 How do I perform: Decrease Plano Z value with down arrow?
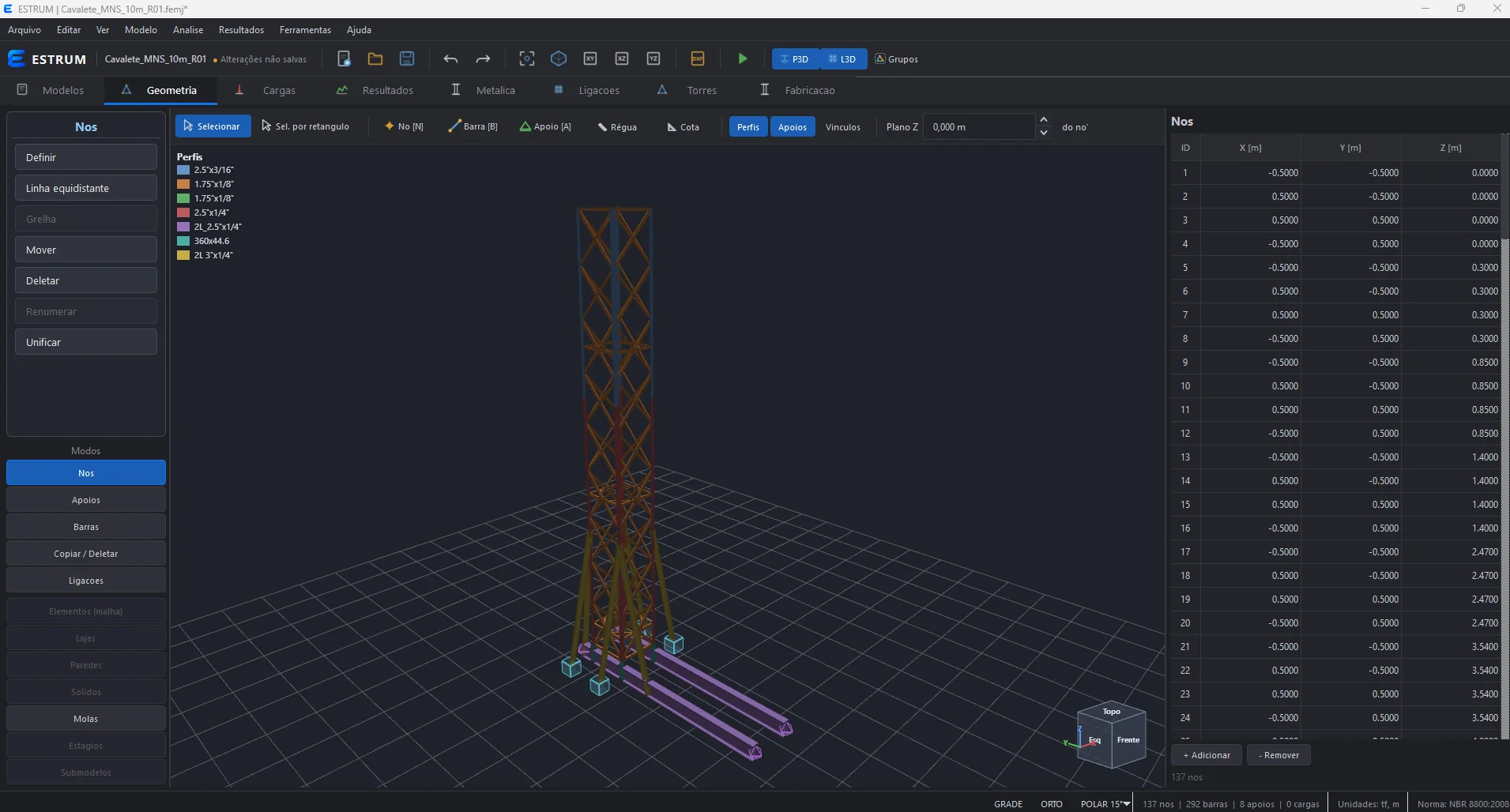[x=1044, y=133]
